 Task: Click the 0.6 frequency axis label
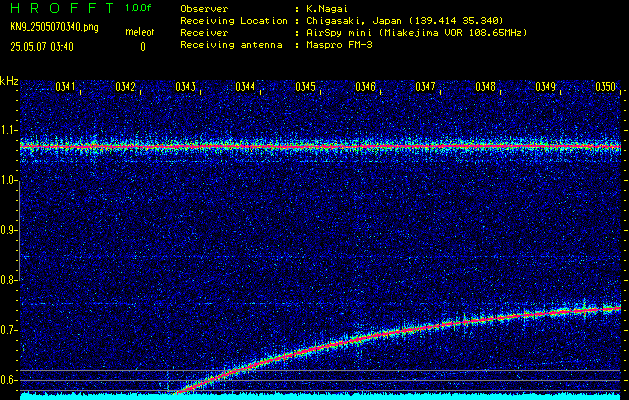(9, 380)
